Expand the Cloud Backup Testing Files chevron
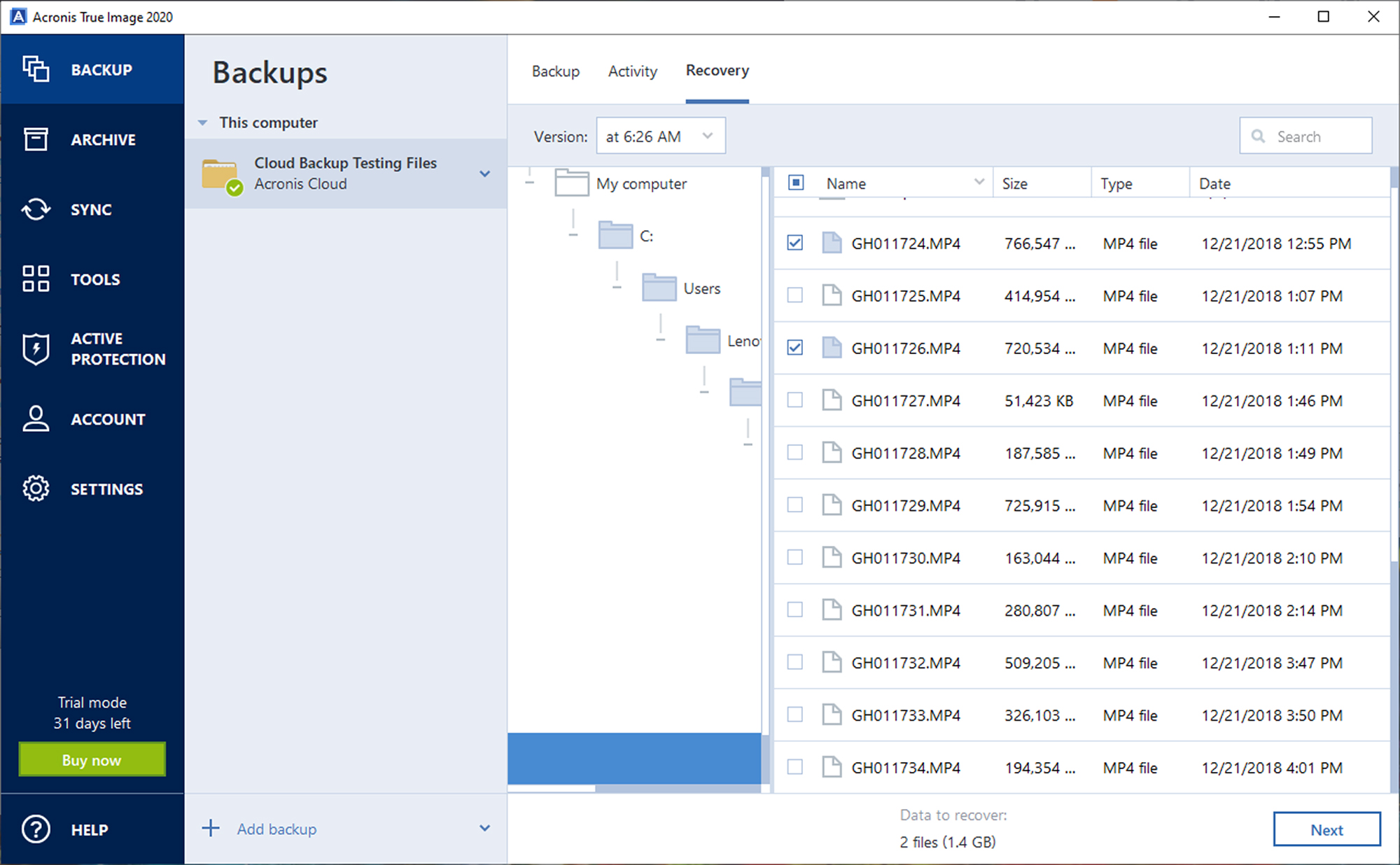This screenshot has width=1400, height=865. pyautogui.click(x=484, y=174)
